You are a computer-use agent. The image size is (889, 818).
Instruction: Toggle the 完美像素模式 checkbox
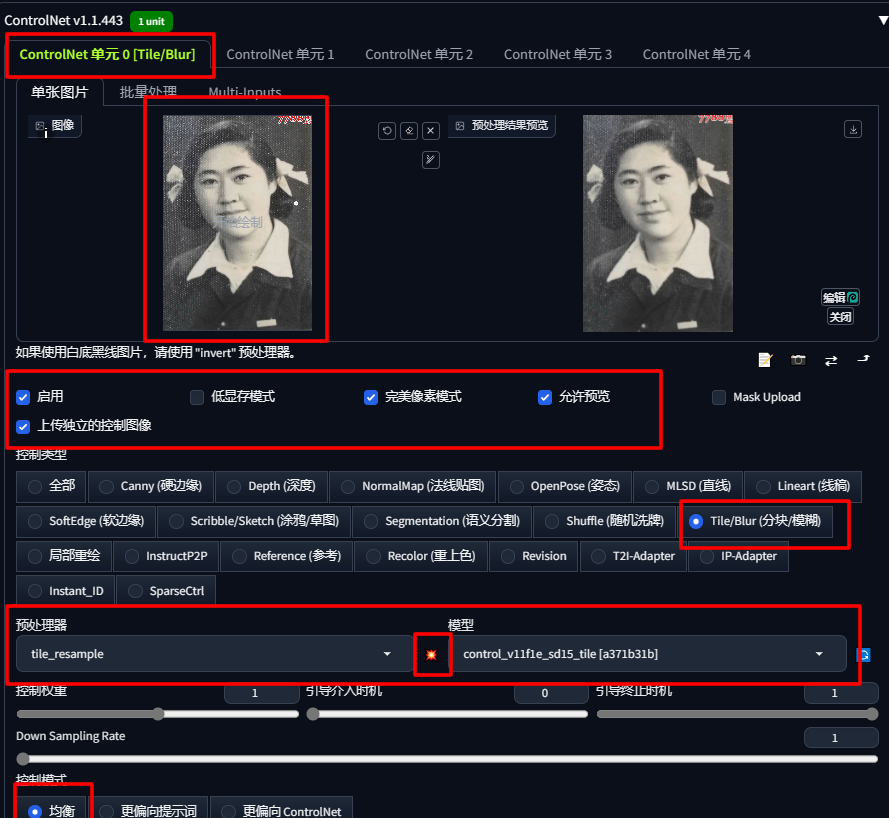[371, 397]
